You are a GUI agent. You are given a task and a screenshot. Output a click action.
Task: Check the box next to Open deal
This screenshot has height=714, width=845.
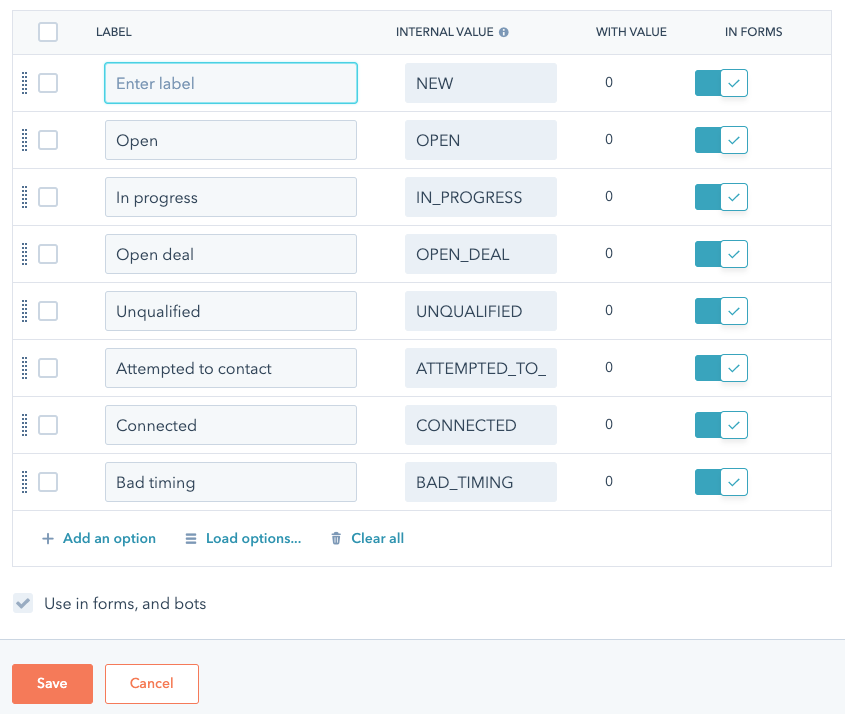(47, 254)
